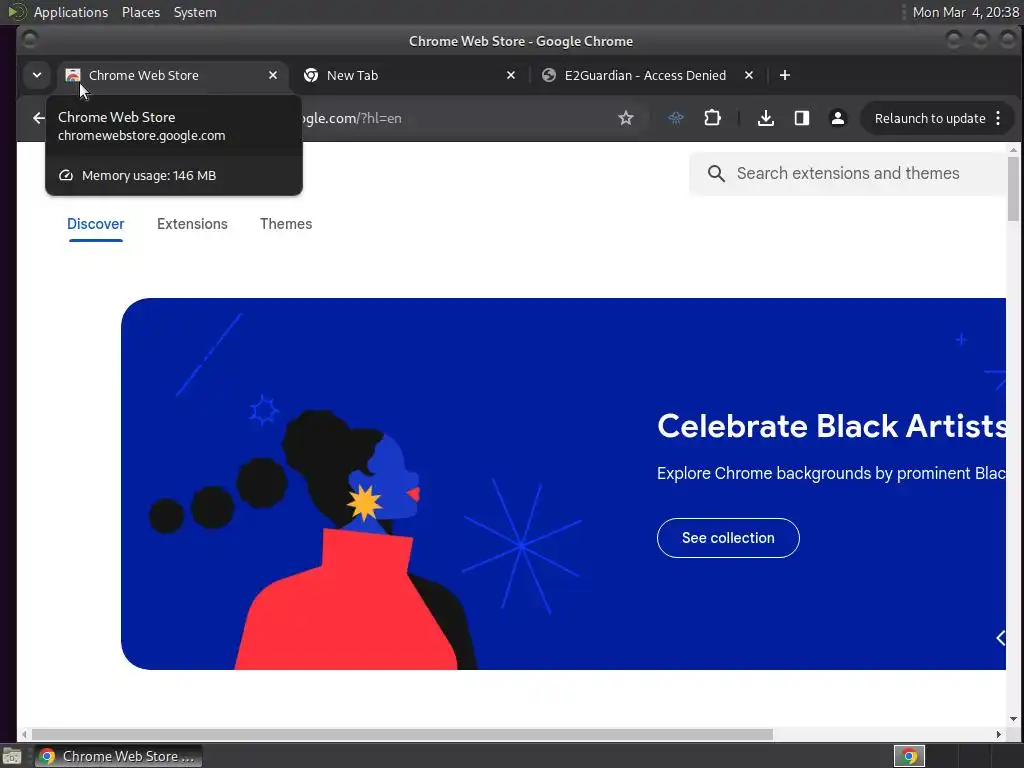Switch to the Chrome Web Store tab

(x=172, y=75)
